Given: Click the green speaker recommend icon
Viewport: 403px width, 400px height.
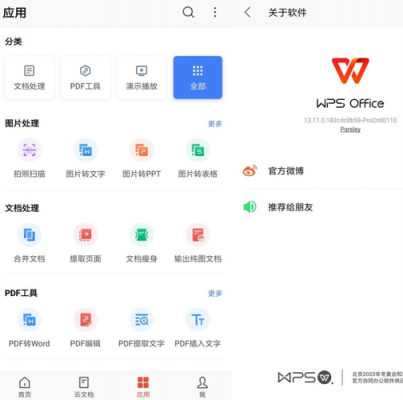Looking at the screenshot, I should tap(250, 207).
